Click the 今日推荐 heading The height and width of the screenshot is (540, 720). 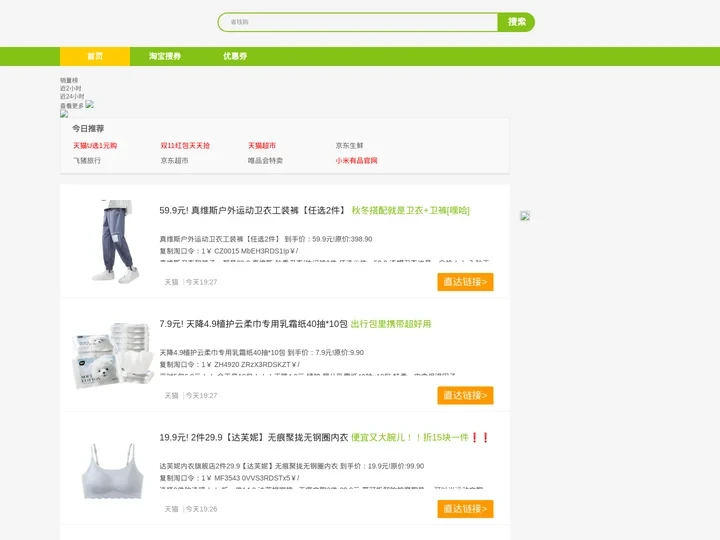point(88,129)
